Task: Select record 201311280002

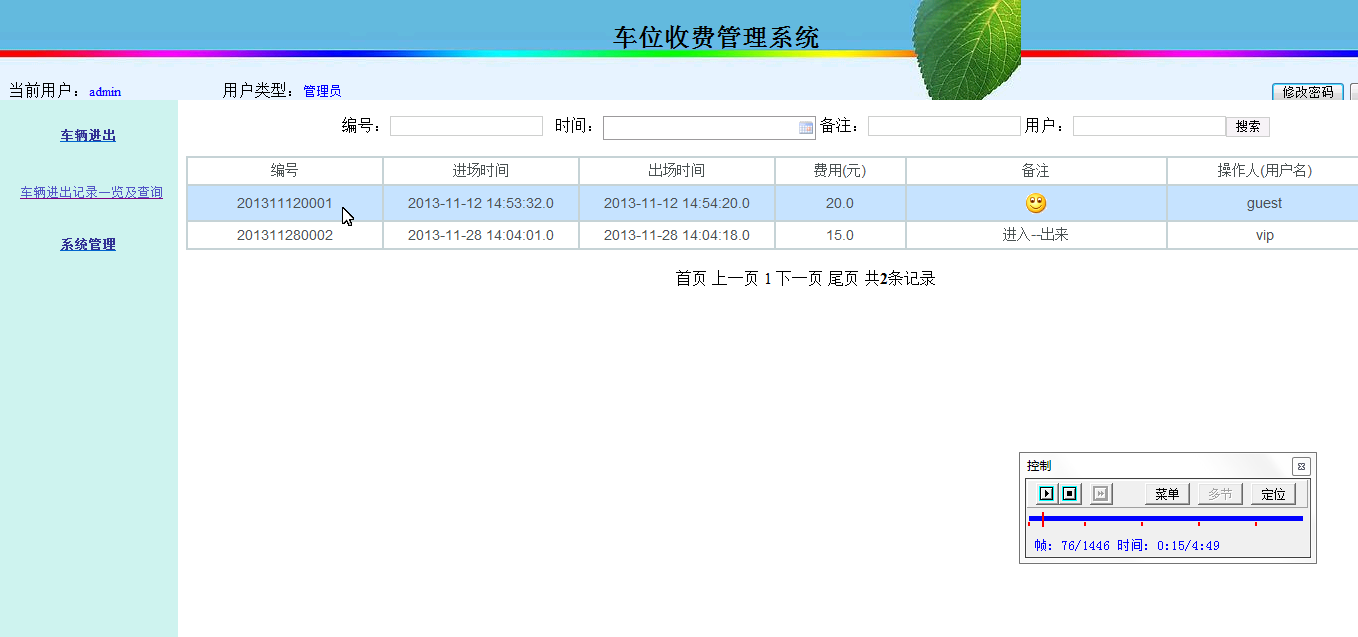Action: [x=285, y=235]
